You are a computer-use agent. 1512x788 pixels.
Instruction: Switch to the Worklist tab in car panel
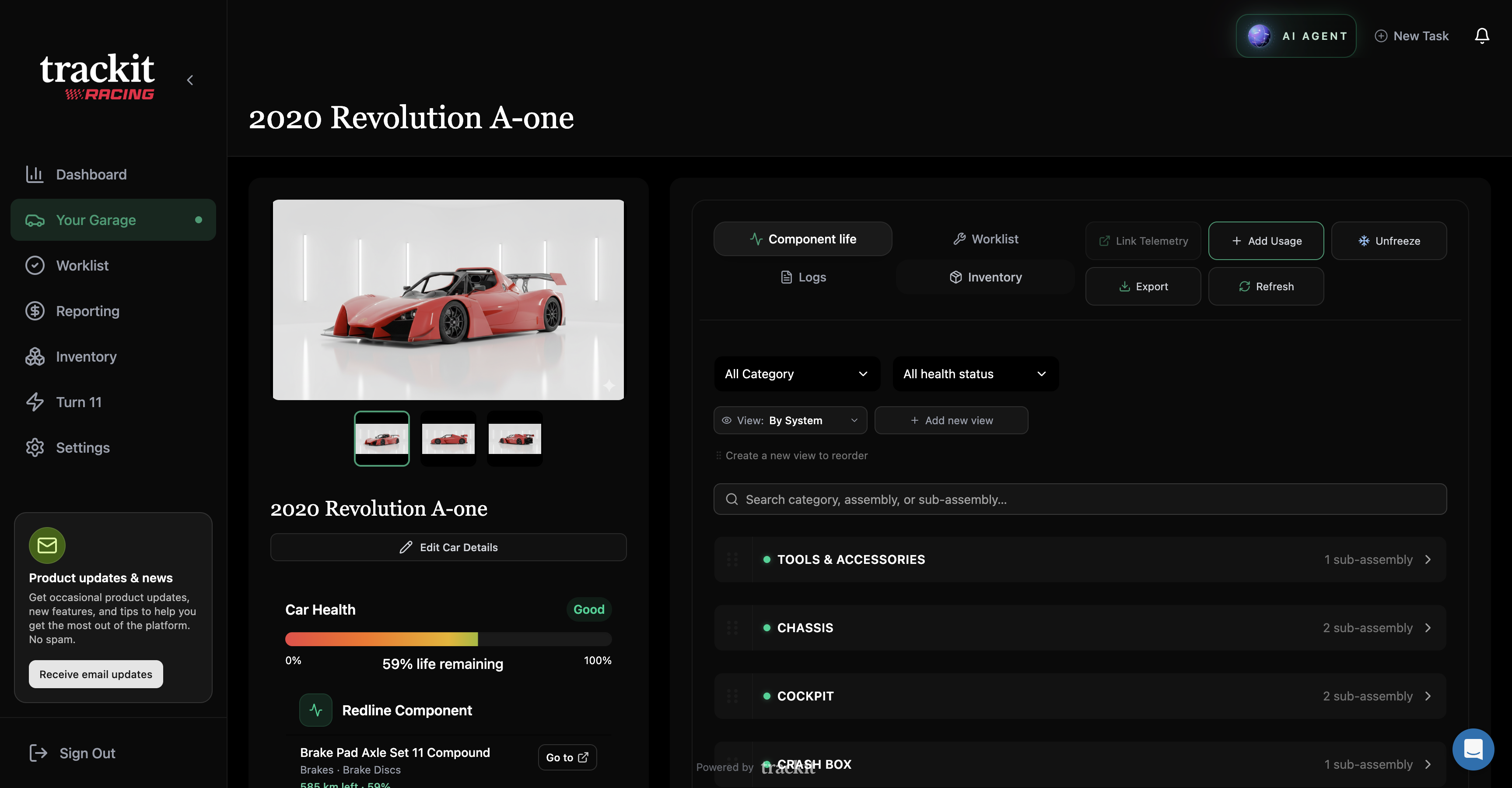tap(985, 239)
